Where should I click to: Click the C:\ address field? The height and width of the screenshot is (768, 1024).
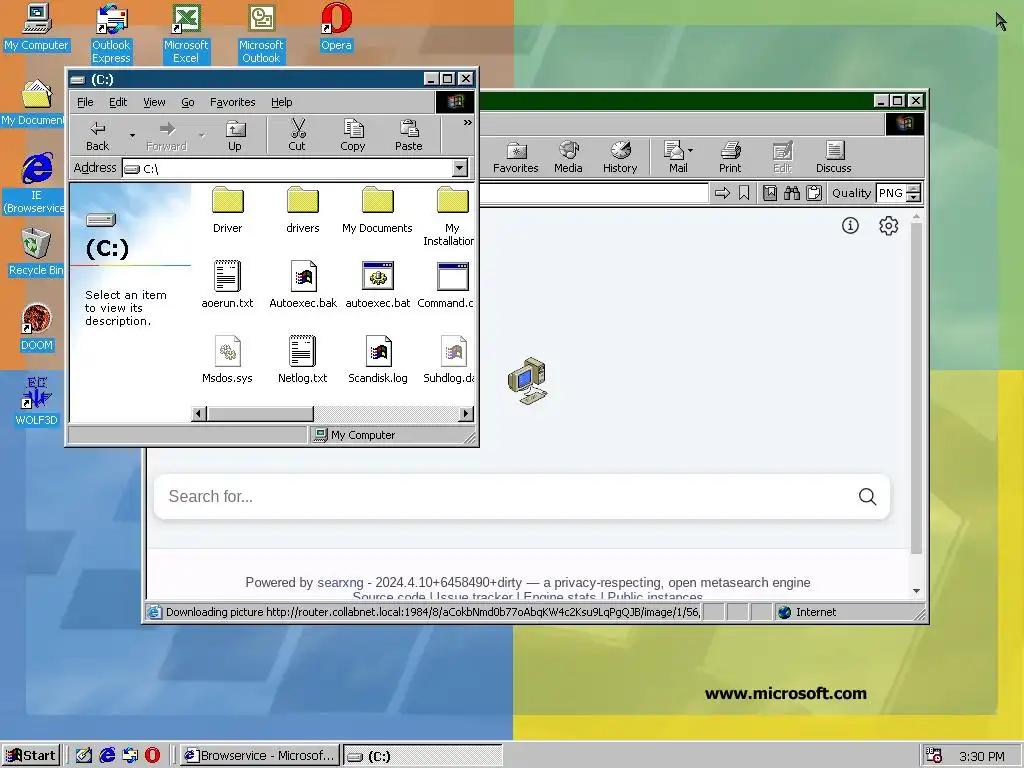[287, 168]
